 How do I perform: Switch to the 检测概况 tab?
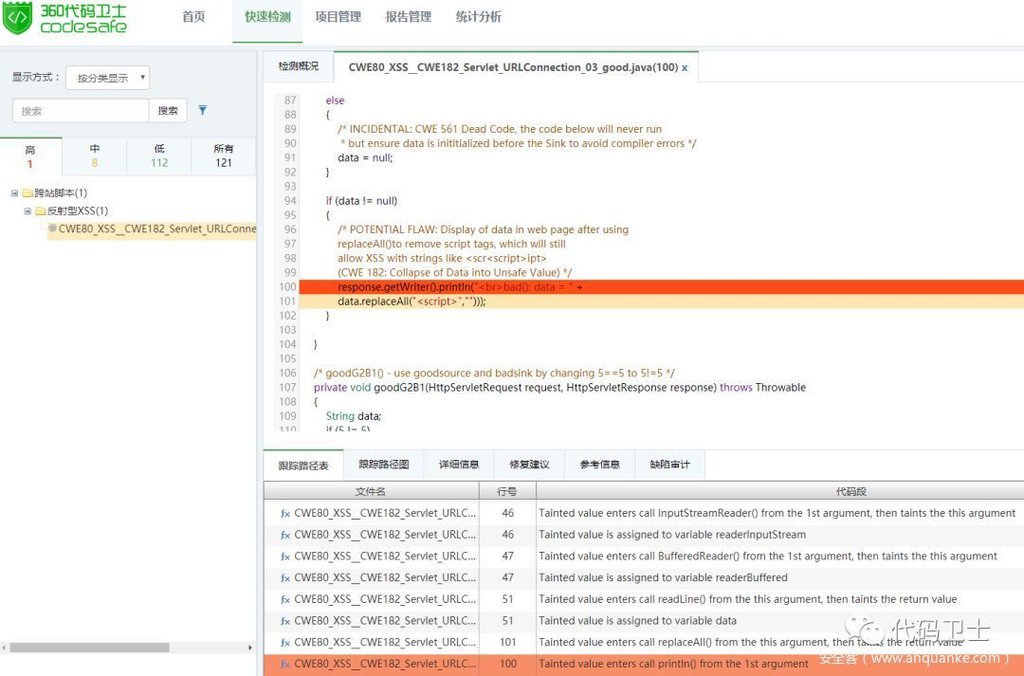point(298,66)
